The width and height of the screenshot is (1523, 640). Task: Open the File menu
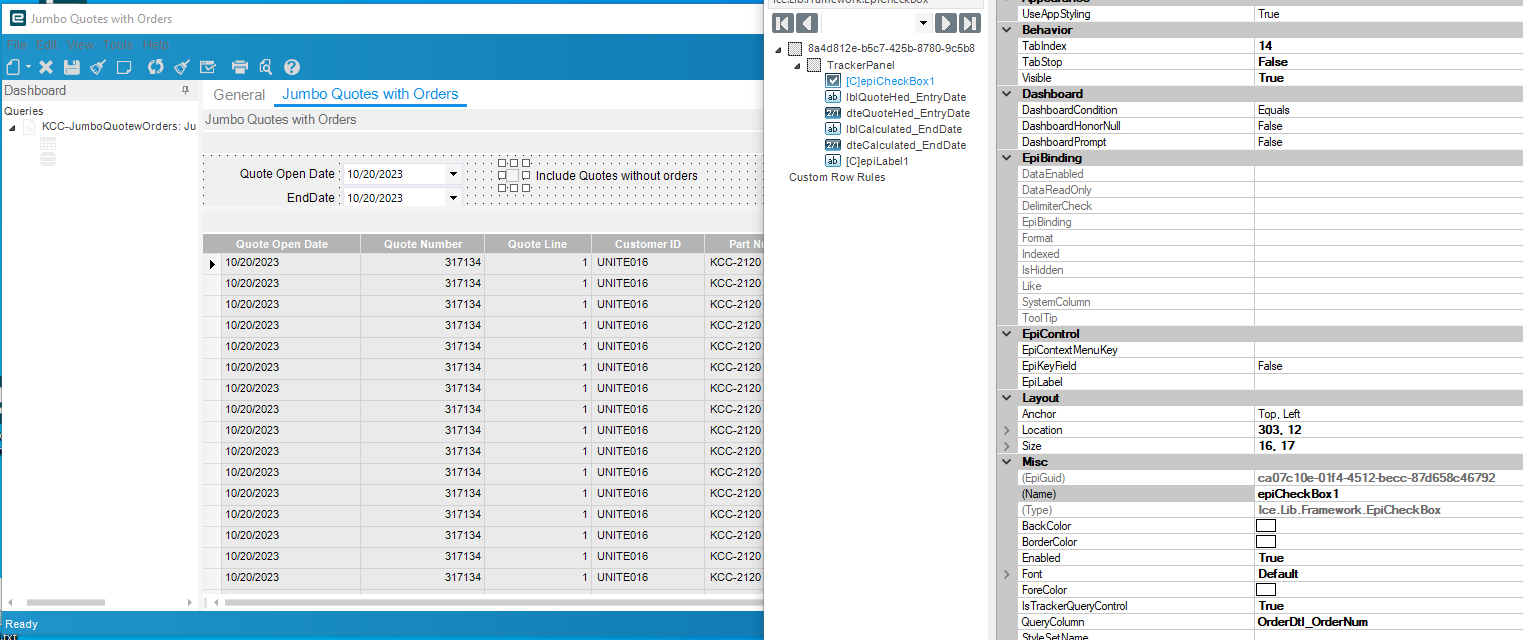(x=16, y=45)
